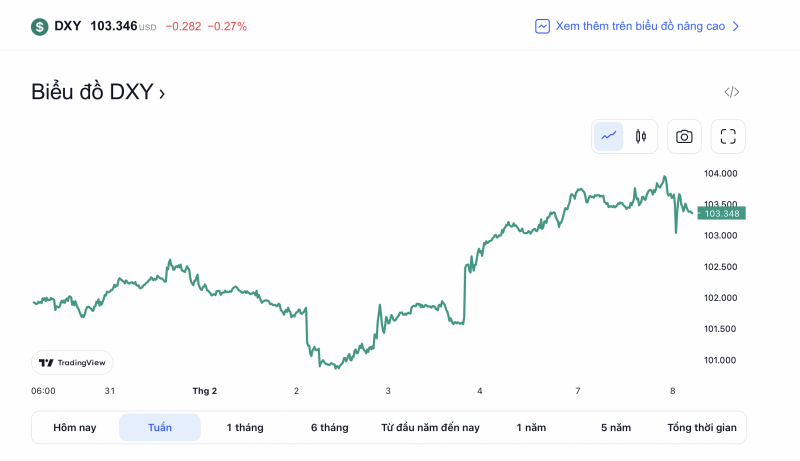
Task: Select the '1 tháng' time range
Action: click(x=245, y=428)
